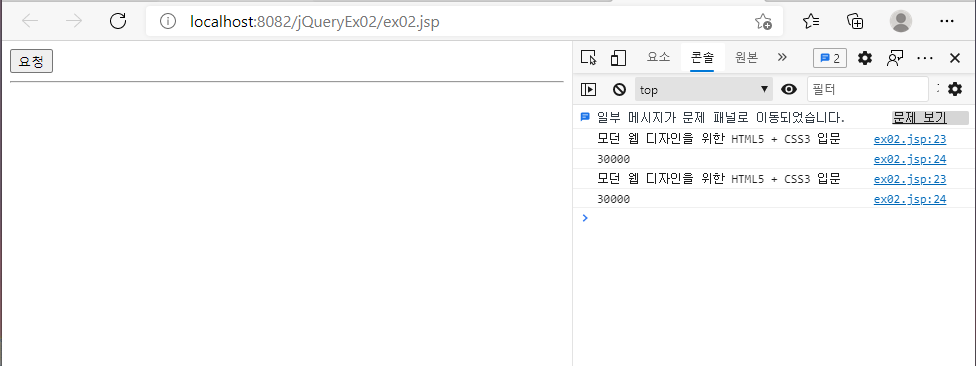Select the second 30000 log entry
Image resolution: width=976 pixels, height=366 pixels.
click(x=613, y=199)
